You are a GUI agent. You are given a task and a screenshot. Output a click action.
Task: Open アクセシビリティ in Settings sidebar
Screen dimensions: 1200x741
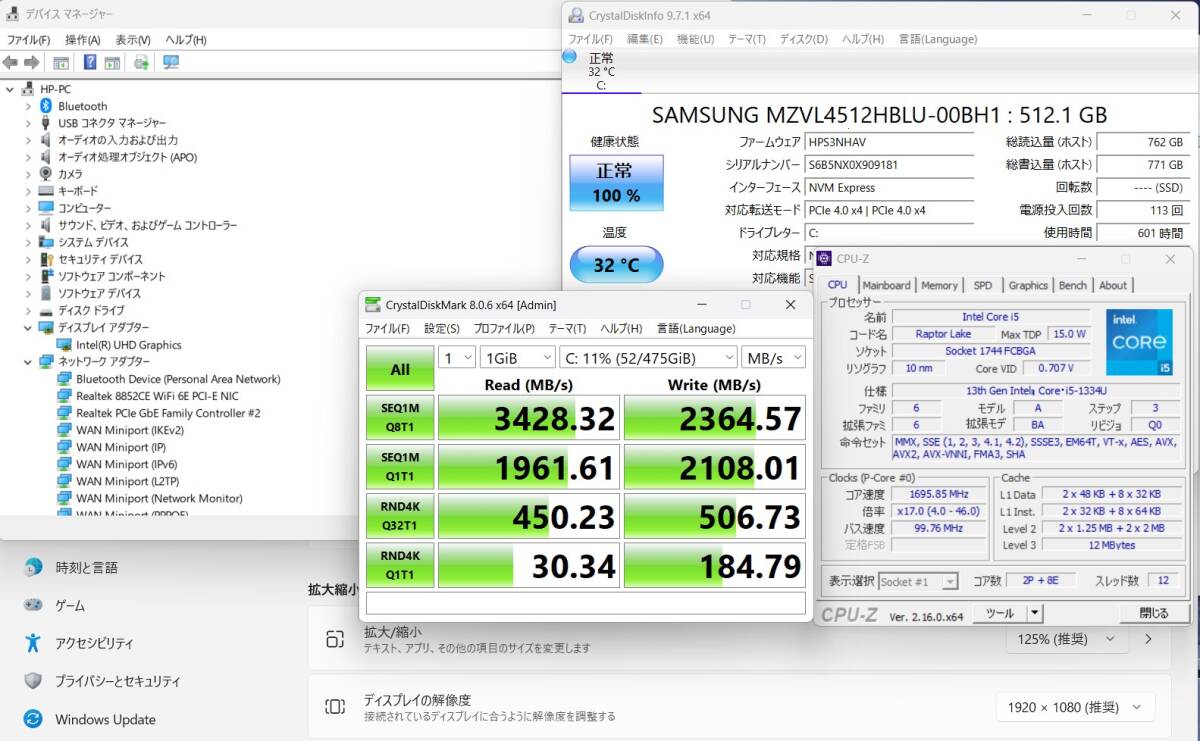coord(94,643)
